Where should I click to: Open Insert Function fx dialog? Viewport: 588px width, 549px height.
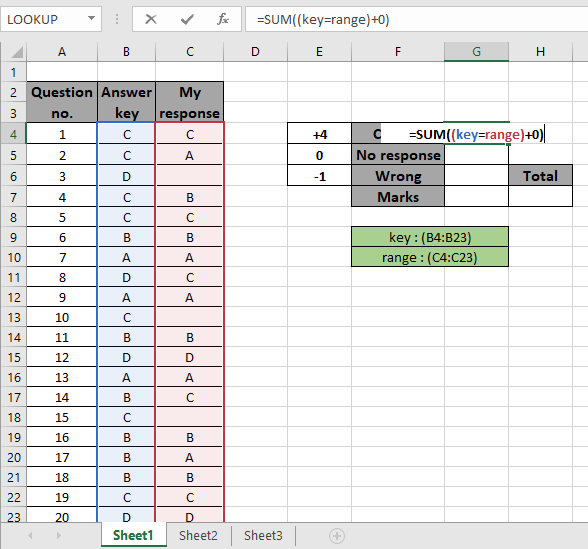[223, 19]
